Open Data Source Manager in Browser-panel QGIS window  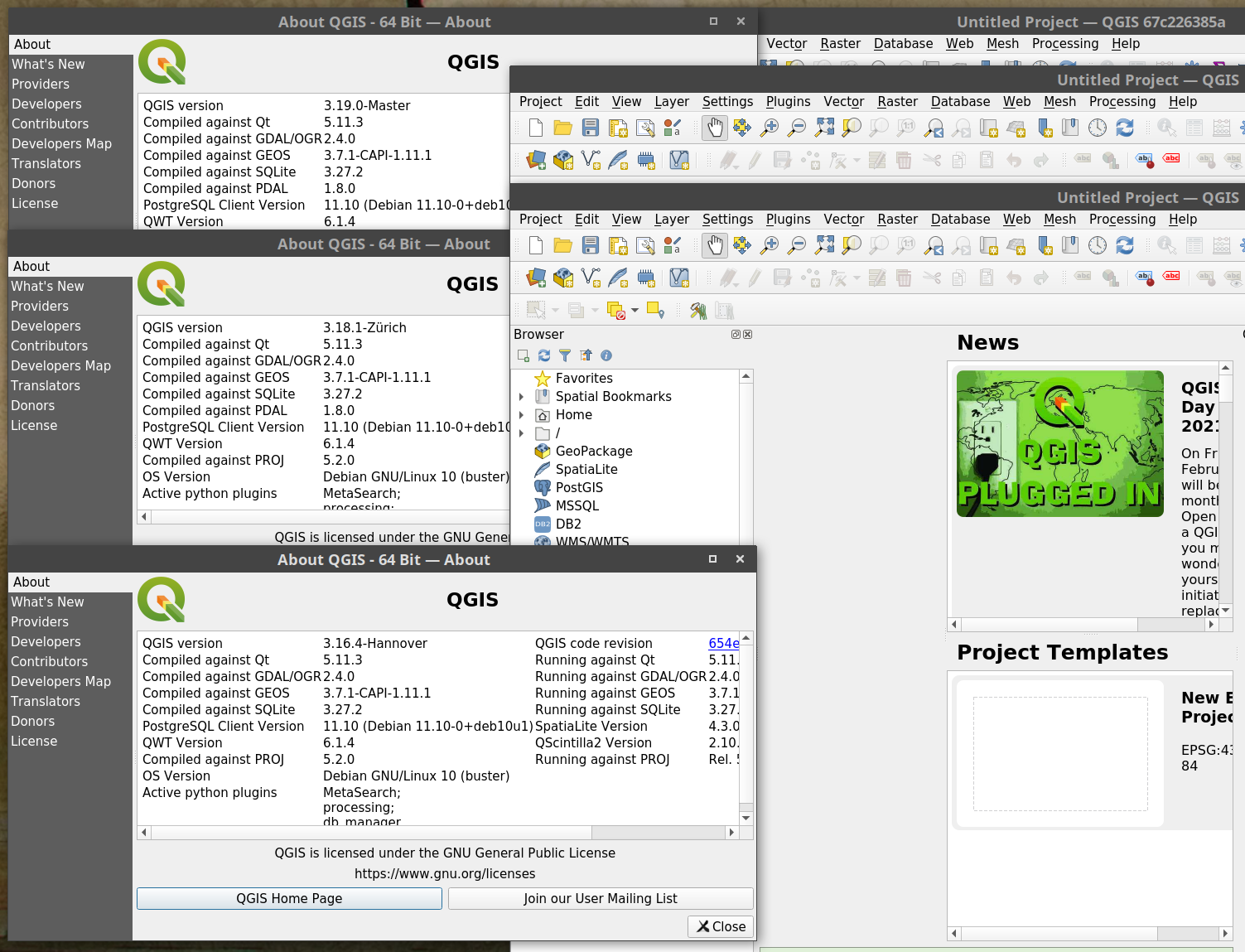point(536,278)
